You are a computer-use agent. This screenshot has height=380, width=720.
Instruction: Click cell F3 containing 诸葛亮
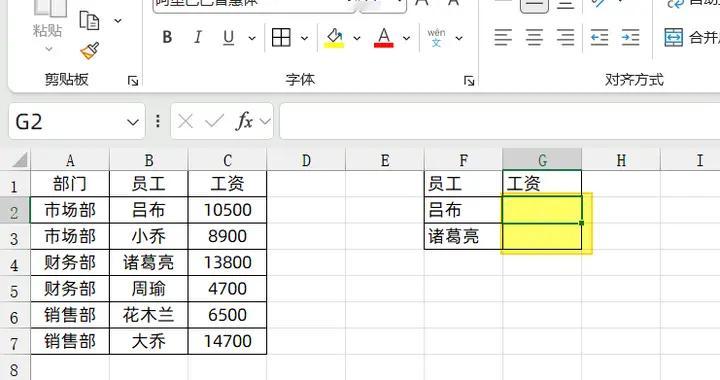463,236
